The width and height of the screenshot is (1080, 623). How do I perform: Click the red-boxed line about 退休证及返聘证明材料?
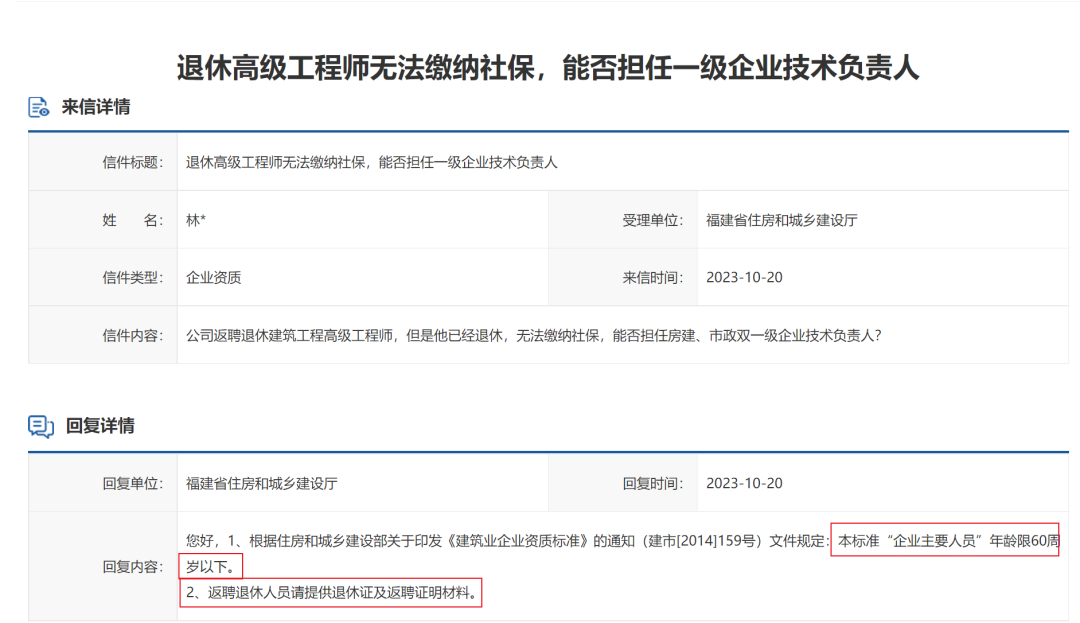click(332, 593)
